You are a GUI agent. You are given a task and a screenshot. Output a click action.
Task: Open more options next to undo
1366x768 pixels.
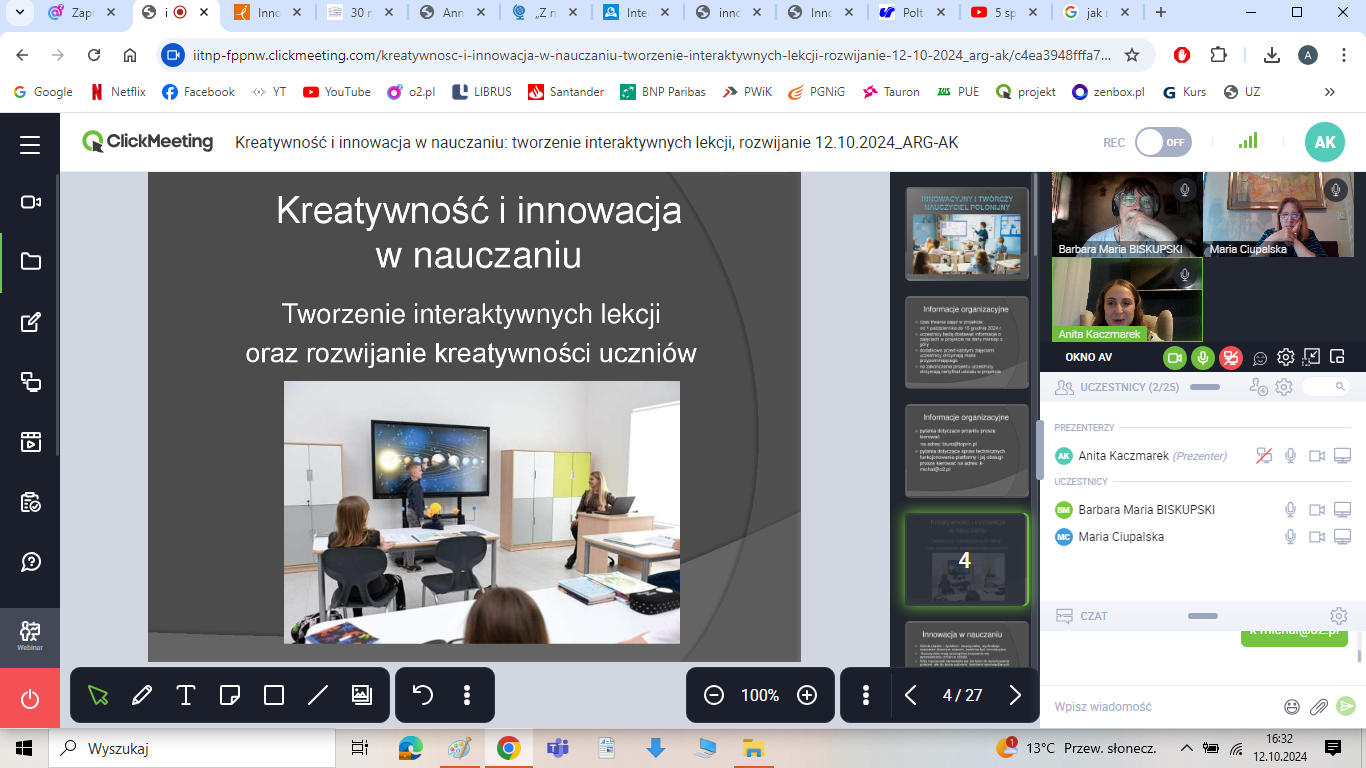click(467, 695)
